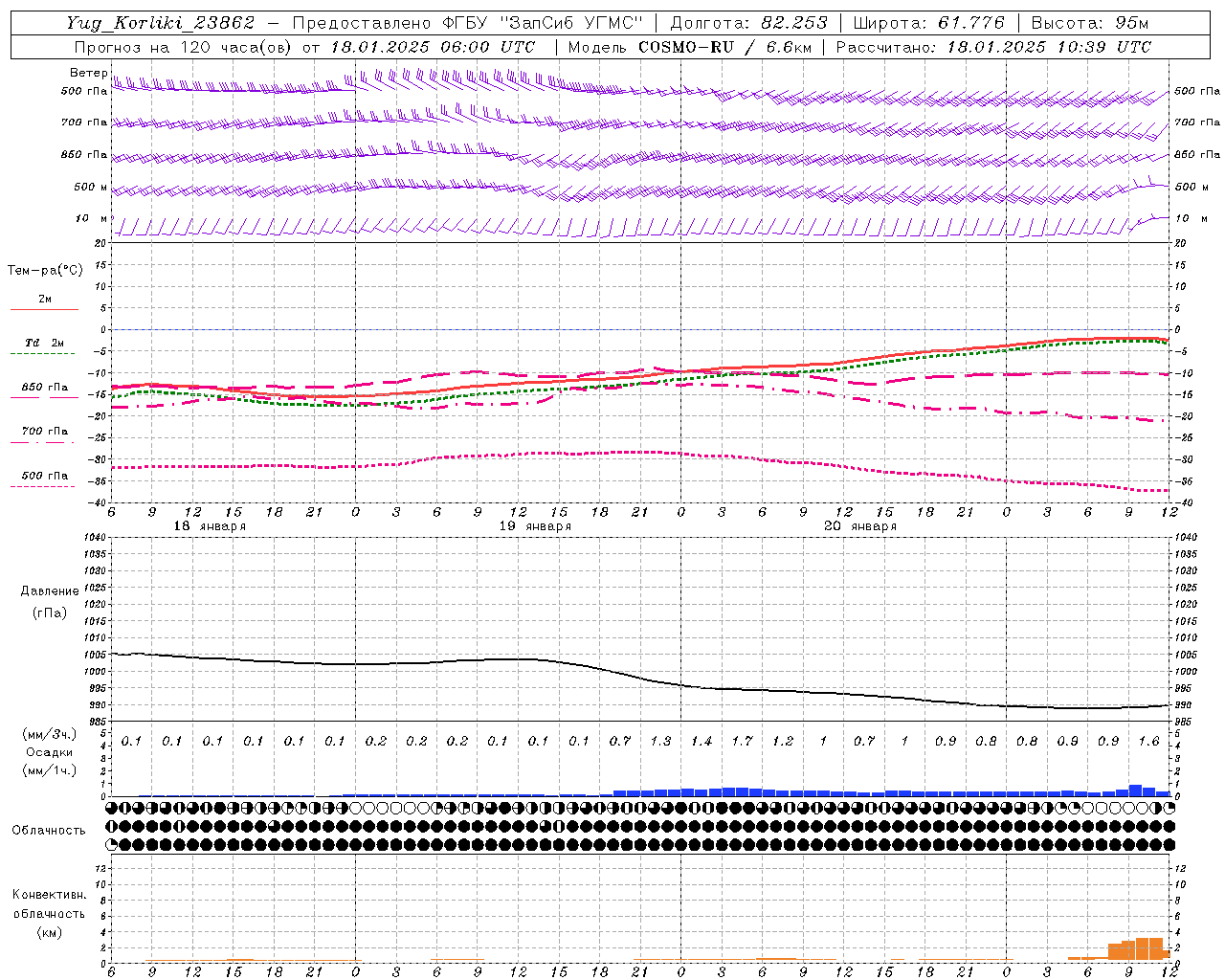The image size is (1225, 980).
Task: Click the 'Облачность' cloudiness label
Action: coord(48,830)
